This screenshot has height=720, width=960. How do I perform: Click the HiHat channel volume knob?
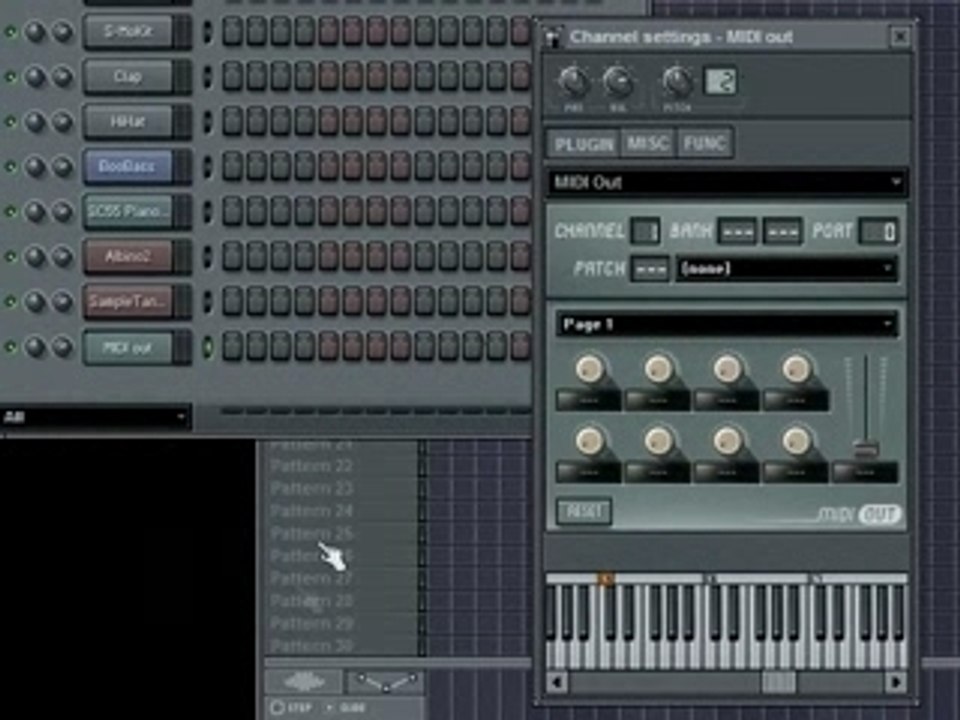pos(62,121)
